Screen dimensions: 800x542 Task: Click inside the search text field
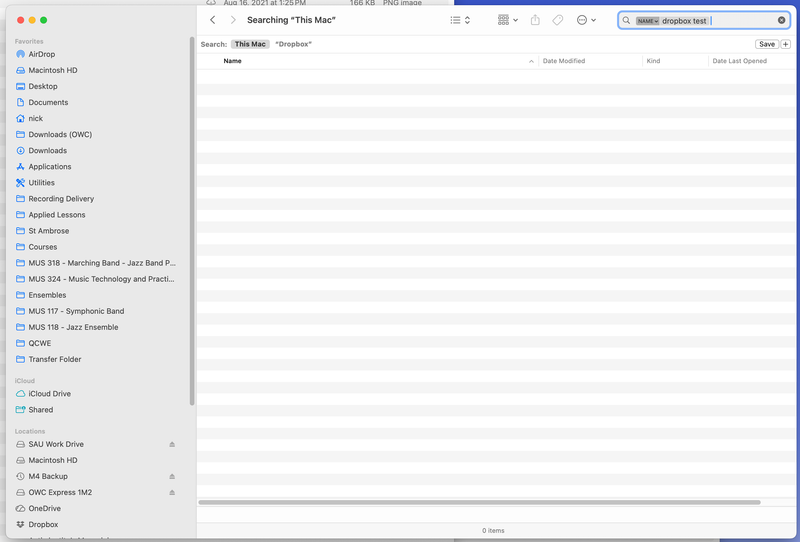pyautogui.click(x=740, y=20)
